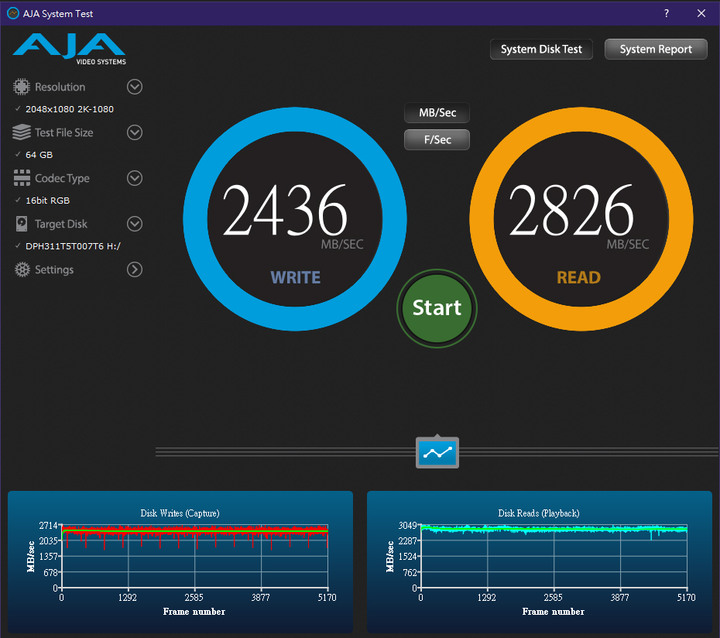Image resolution: width=720 pixels, height=638 pixels.
Task: Click the 2826 read speed readout
Action: click(x=571, y=210)
